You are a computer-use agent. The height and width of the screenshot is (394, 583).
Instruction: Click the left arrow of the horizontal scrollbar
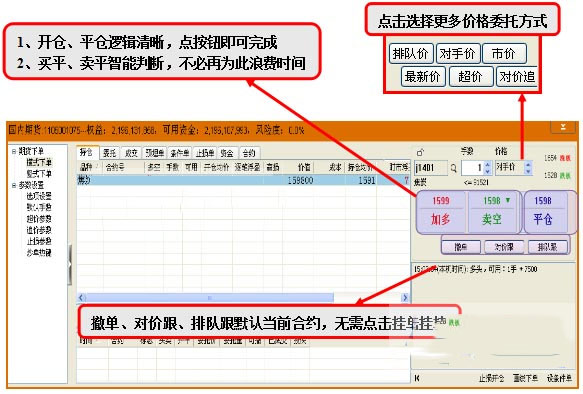(82, 297)
